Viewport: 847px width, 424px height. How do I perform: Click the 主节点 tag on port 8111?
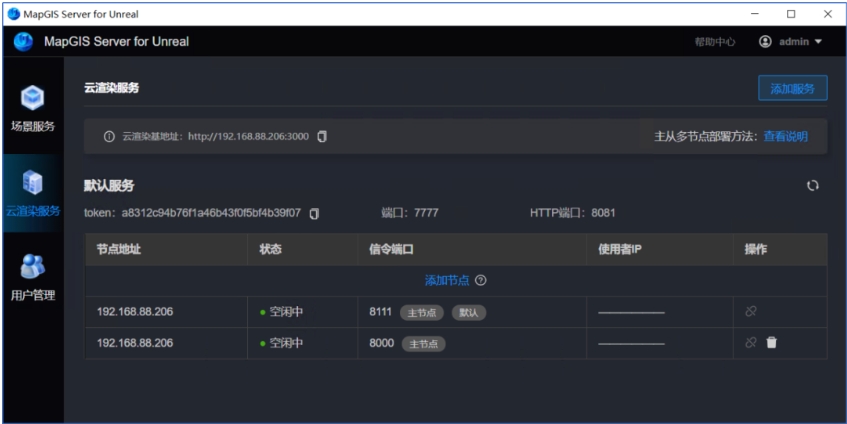[x=422, y=313]
